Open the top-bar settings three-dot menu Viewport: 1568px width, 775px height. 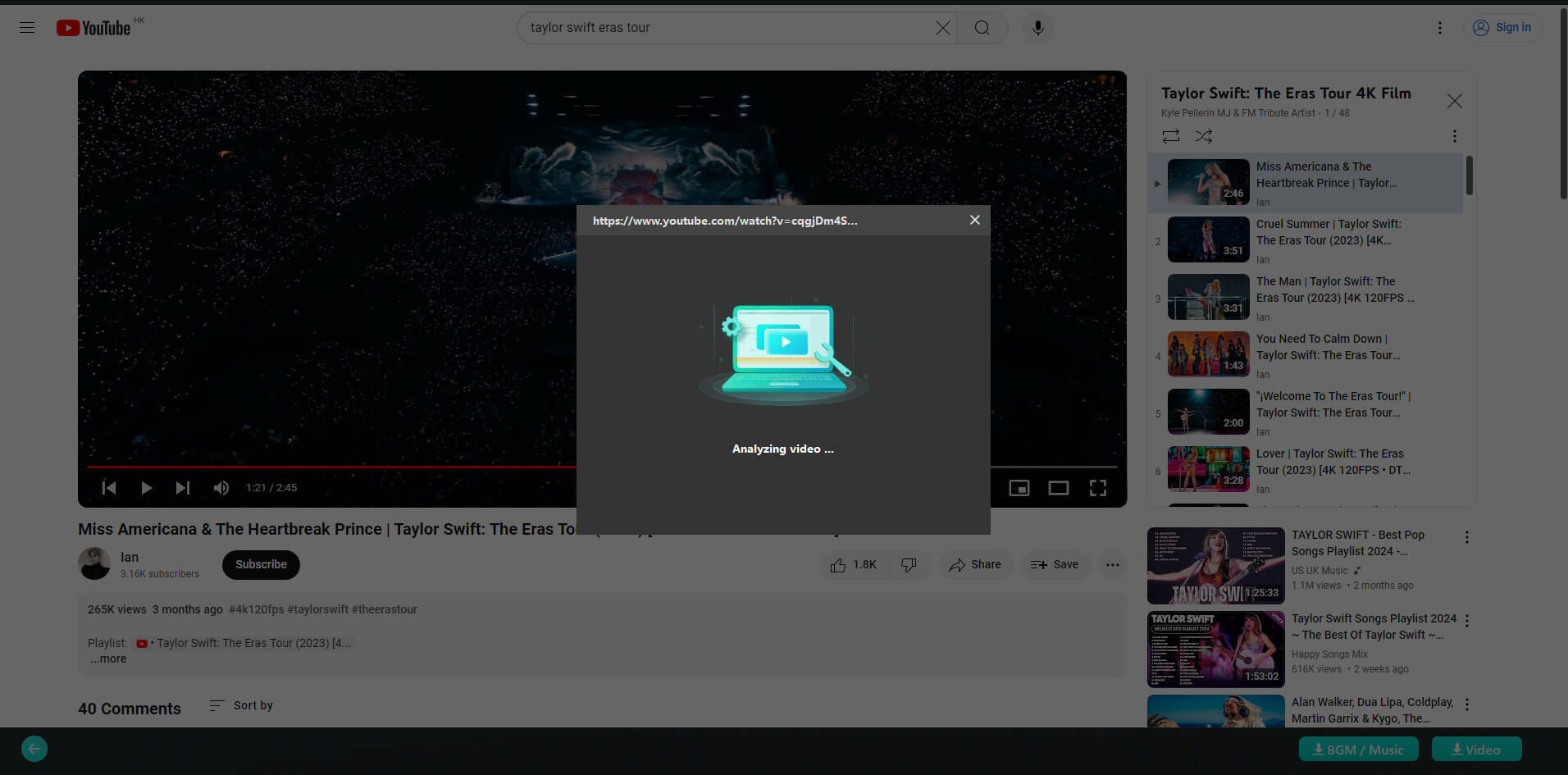point(1439,28)
